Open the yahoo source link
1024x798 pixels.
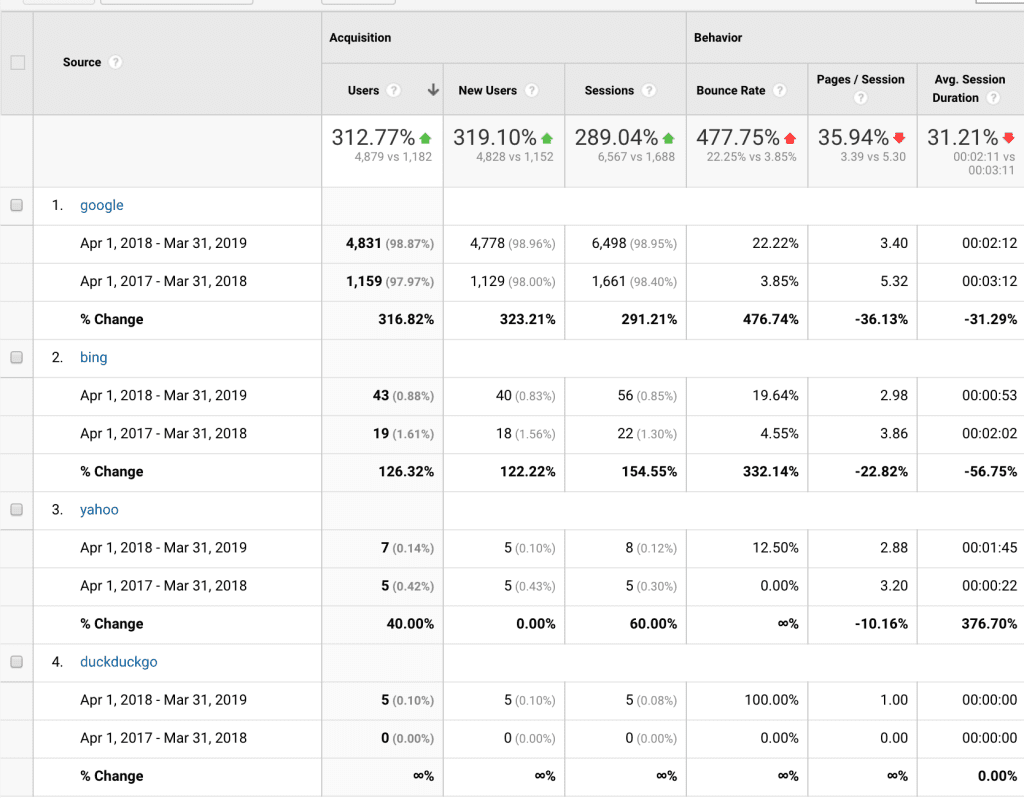tap(99, 509)
